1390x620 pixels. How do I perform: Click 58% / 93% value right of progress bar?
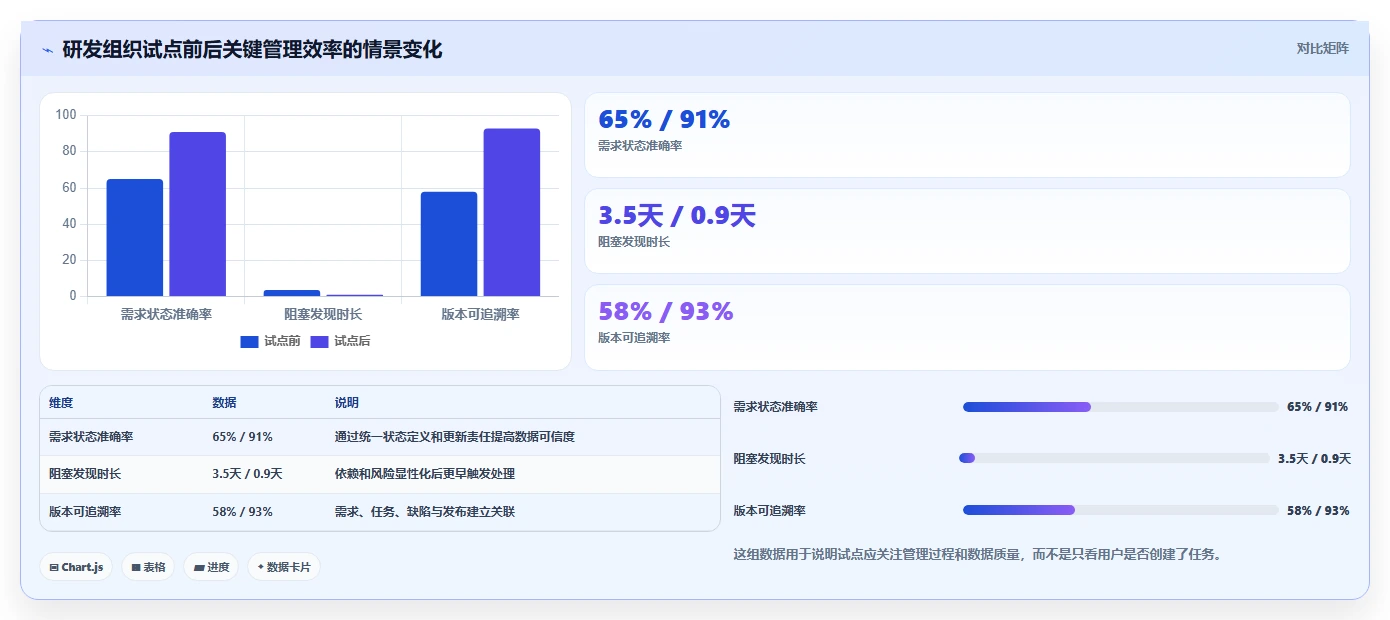pos(1318,511)
